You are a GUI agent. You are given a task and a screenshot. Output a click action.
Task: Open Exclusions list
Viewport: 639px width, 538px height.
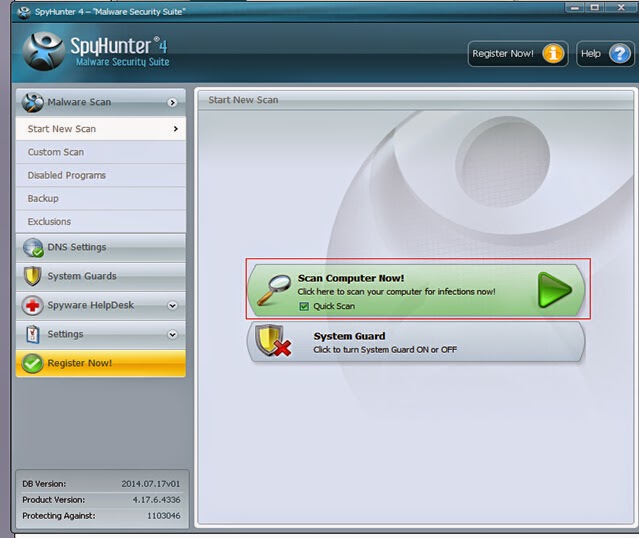101,222
